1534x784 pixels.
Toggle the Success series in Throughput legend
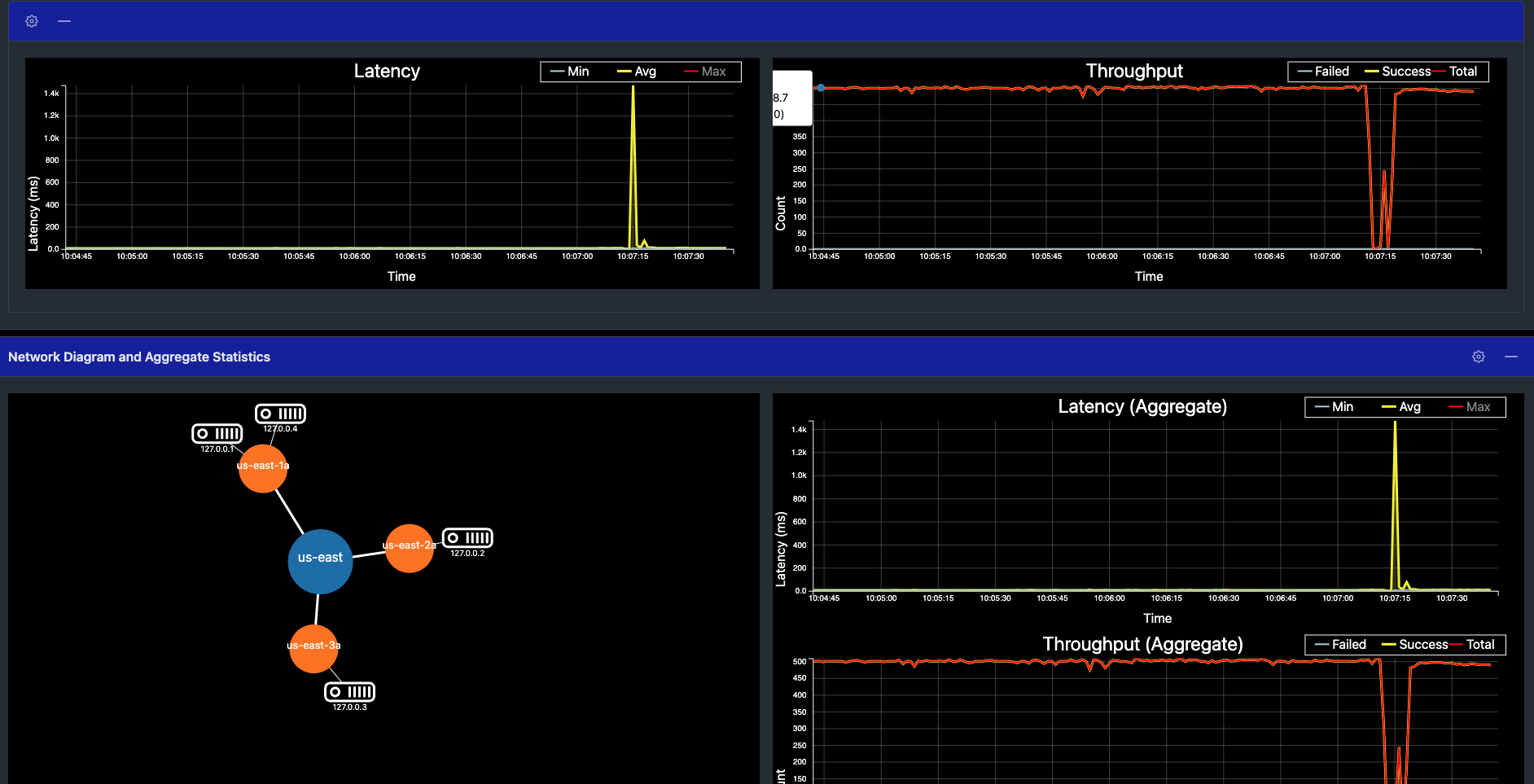click(1408, 71)
